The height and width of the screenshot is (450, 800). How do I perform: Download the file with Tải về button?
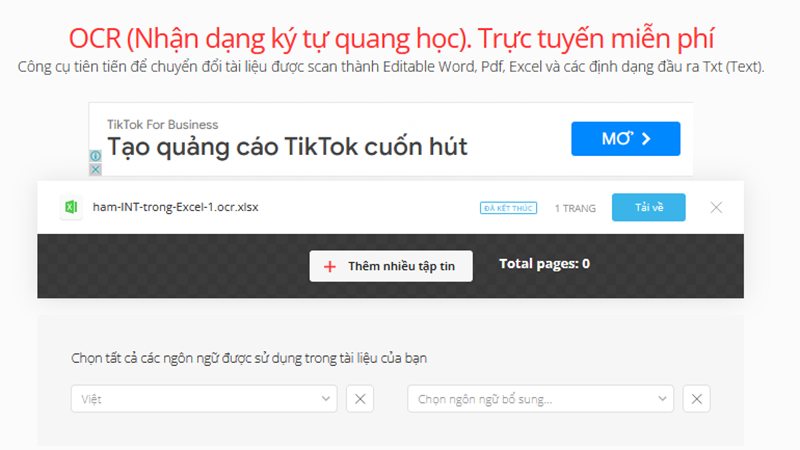pyautogui.click(x=648, y=208)
